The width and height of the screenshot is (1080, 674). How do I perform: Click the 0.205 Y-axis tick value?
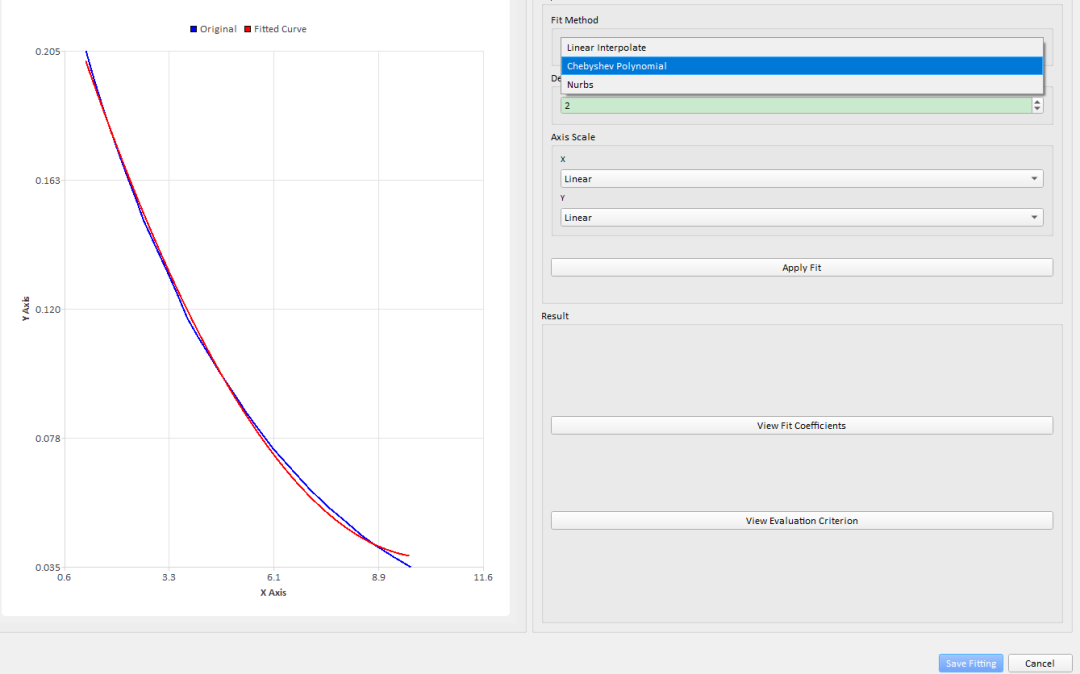click(x=48, y=52)
